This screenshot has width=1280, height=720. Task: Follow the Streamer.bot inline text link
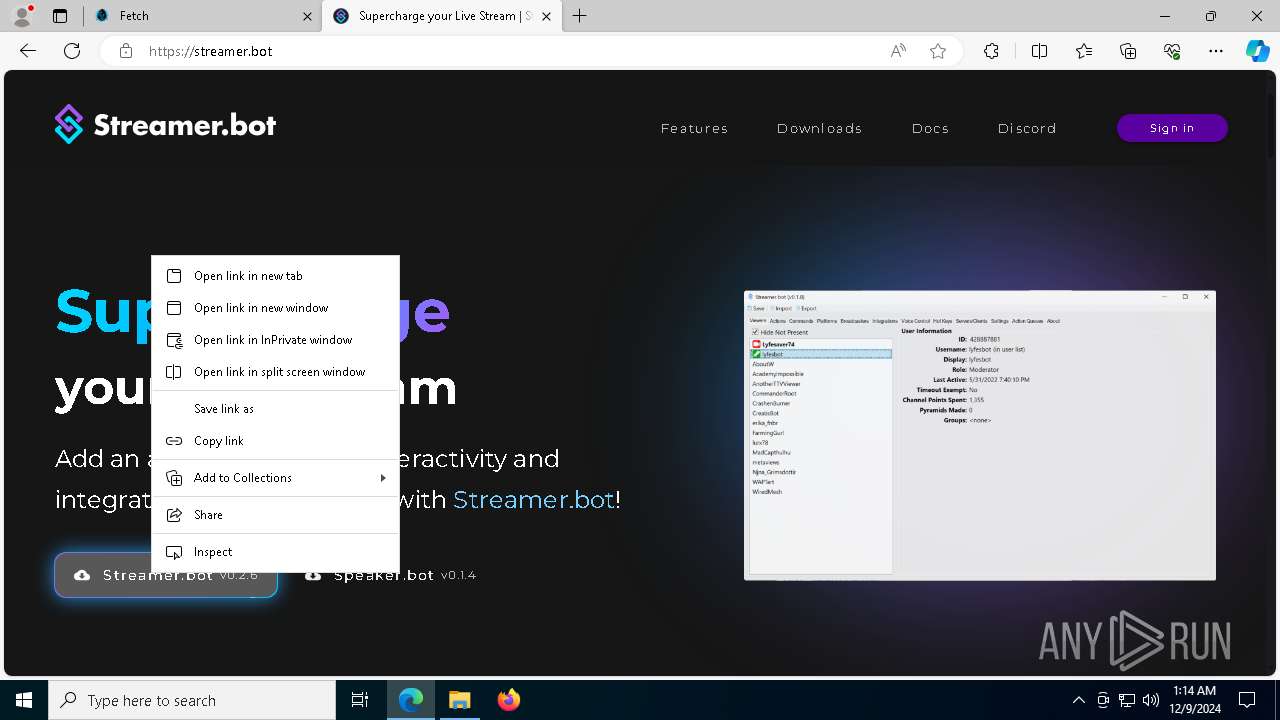tap(534, 499)
